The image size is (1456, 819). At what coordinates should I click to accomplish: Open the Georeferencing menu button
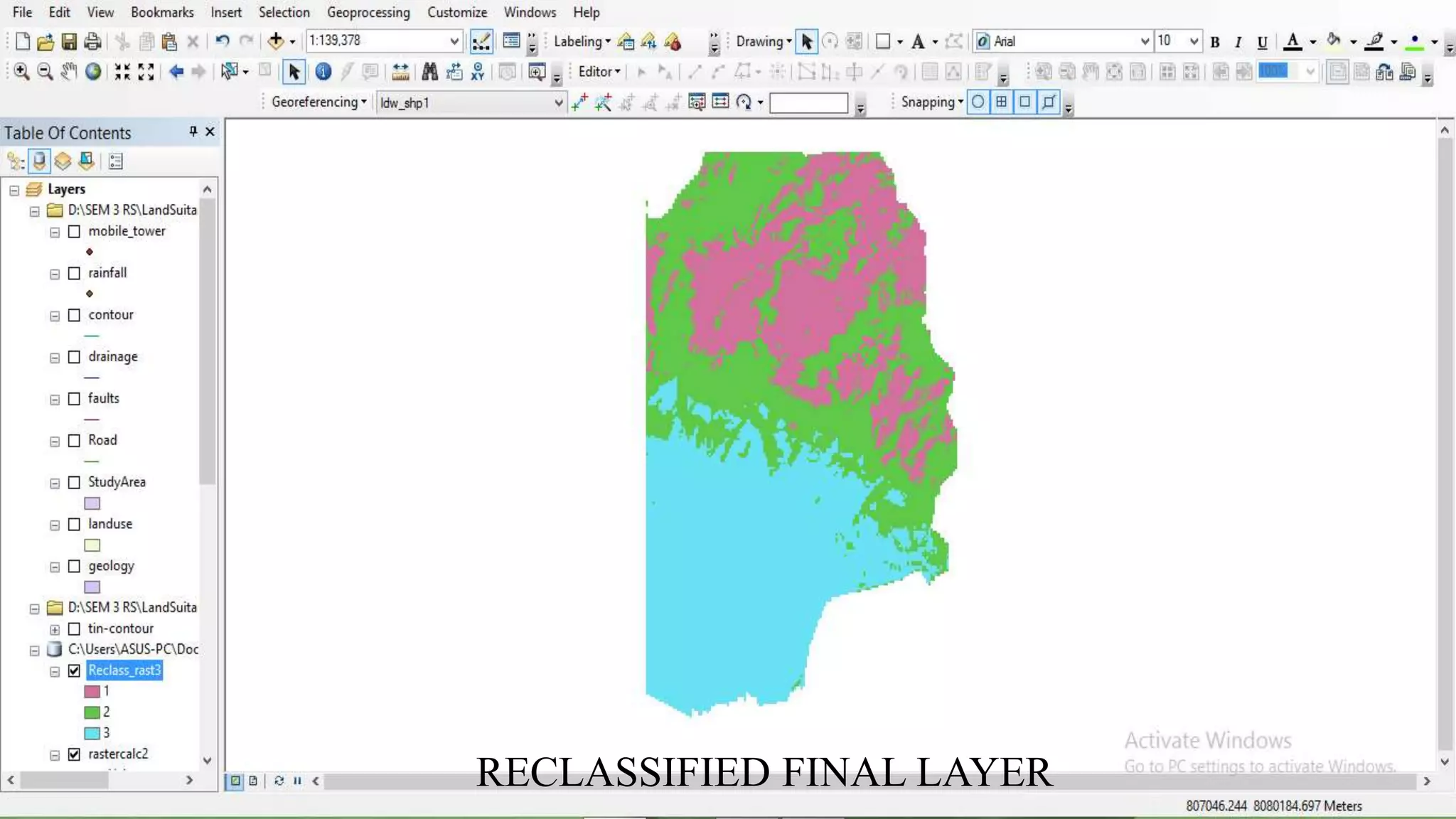pyautogui.click(x=318, y=102)
